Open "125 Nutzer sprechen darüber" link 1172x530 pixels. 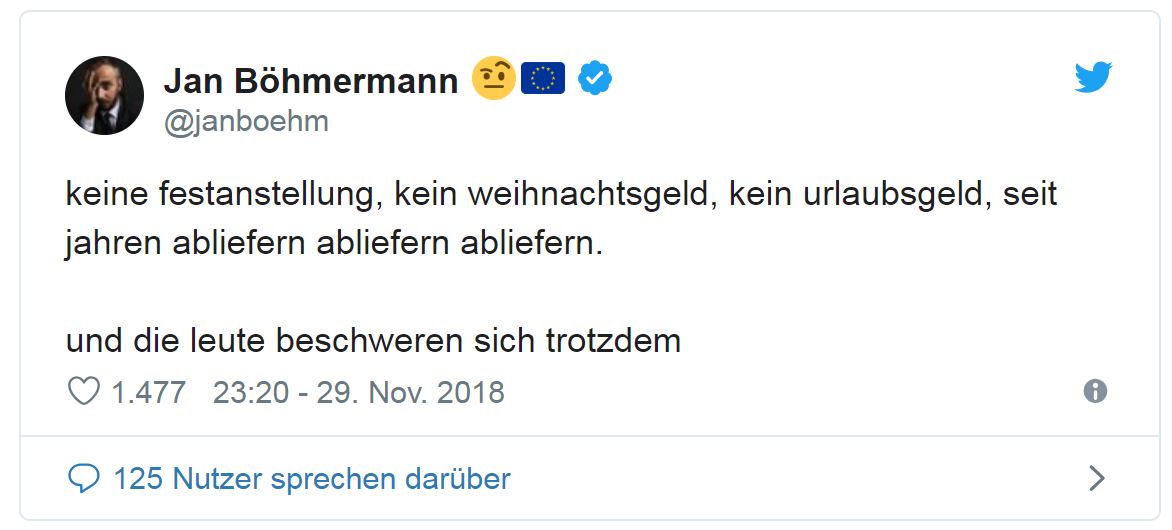[x=312, y=479]
